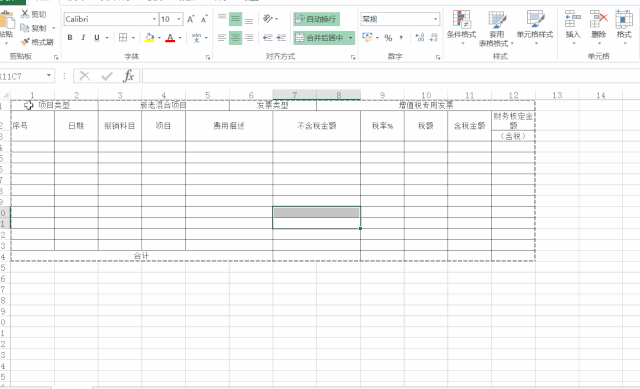
Task: Apply yellow fill color to cell
Action: pos(150,38)
